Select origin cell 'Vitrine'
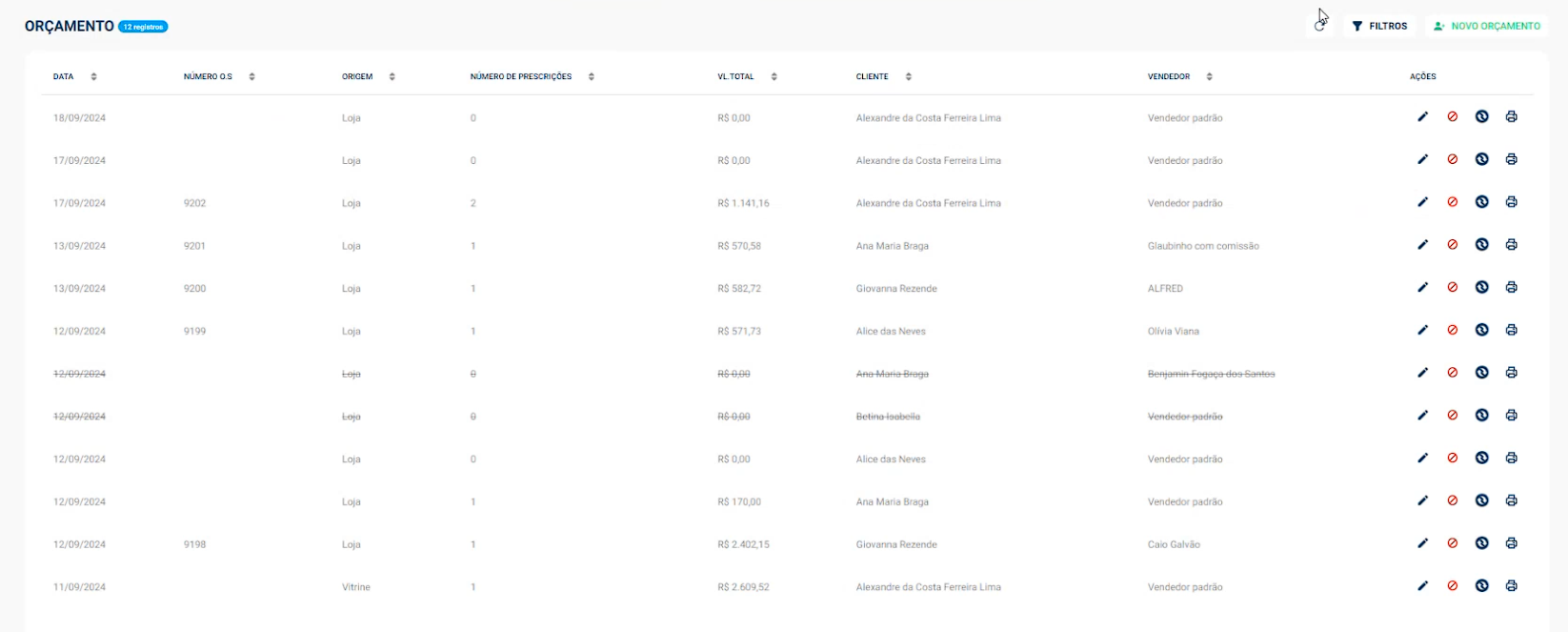This screenshot has height=632, width=1568. [x=356, y=587]
